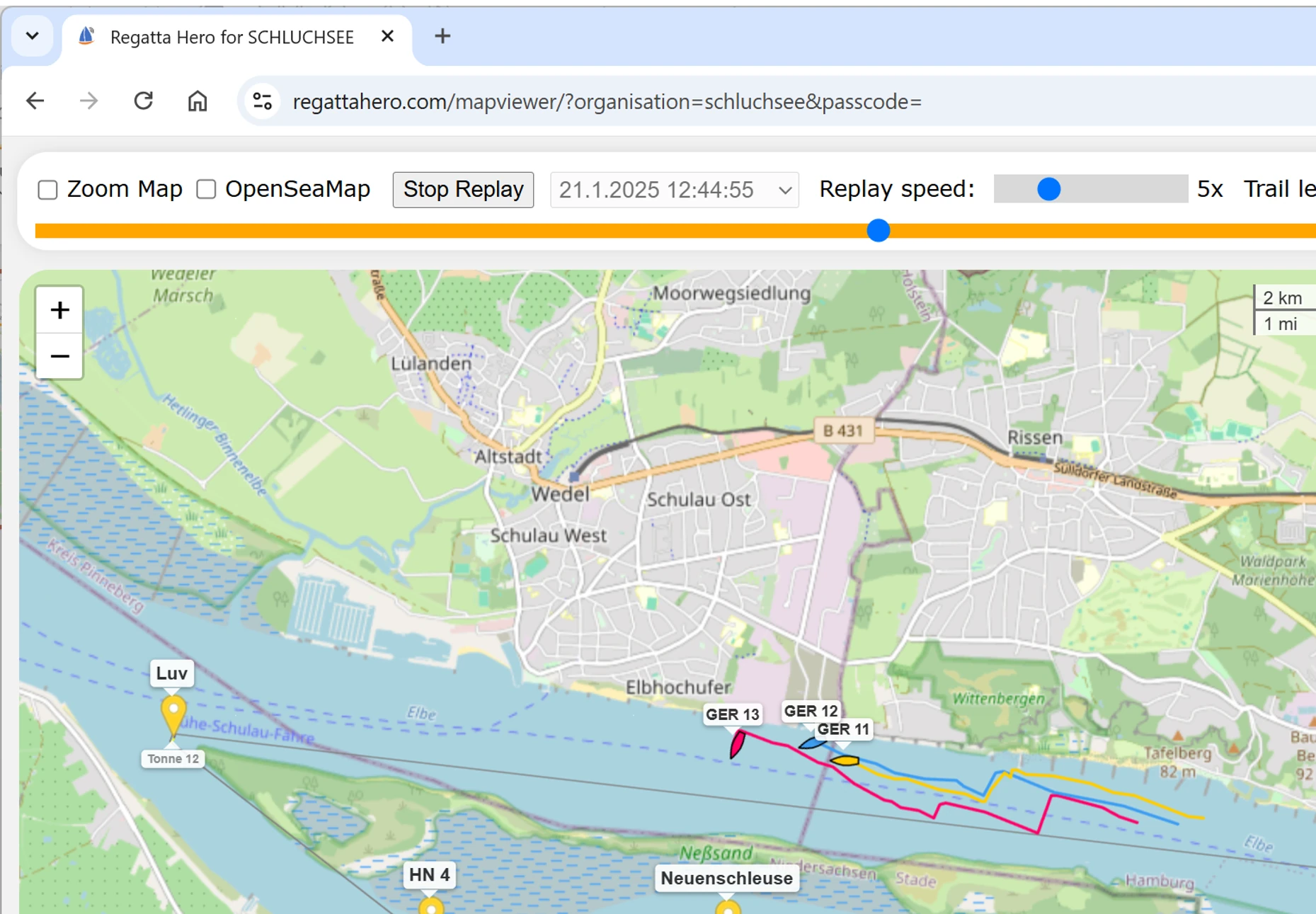Open a new browser tab
Image resolution: width=1316 pixels, height=914 pixels.
coord(442,36)
